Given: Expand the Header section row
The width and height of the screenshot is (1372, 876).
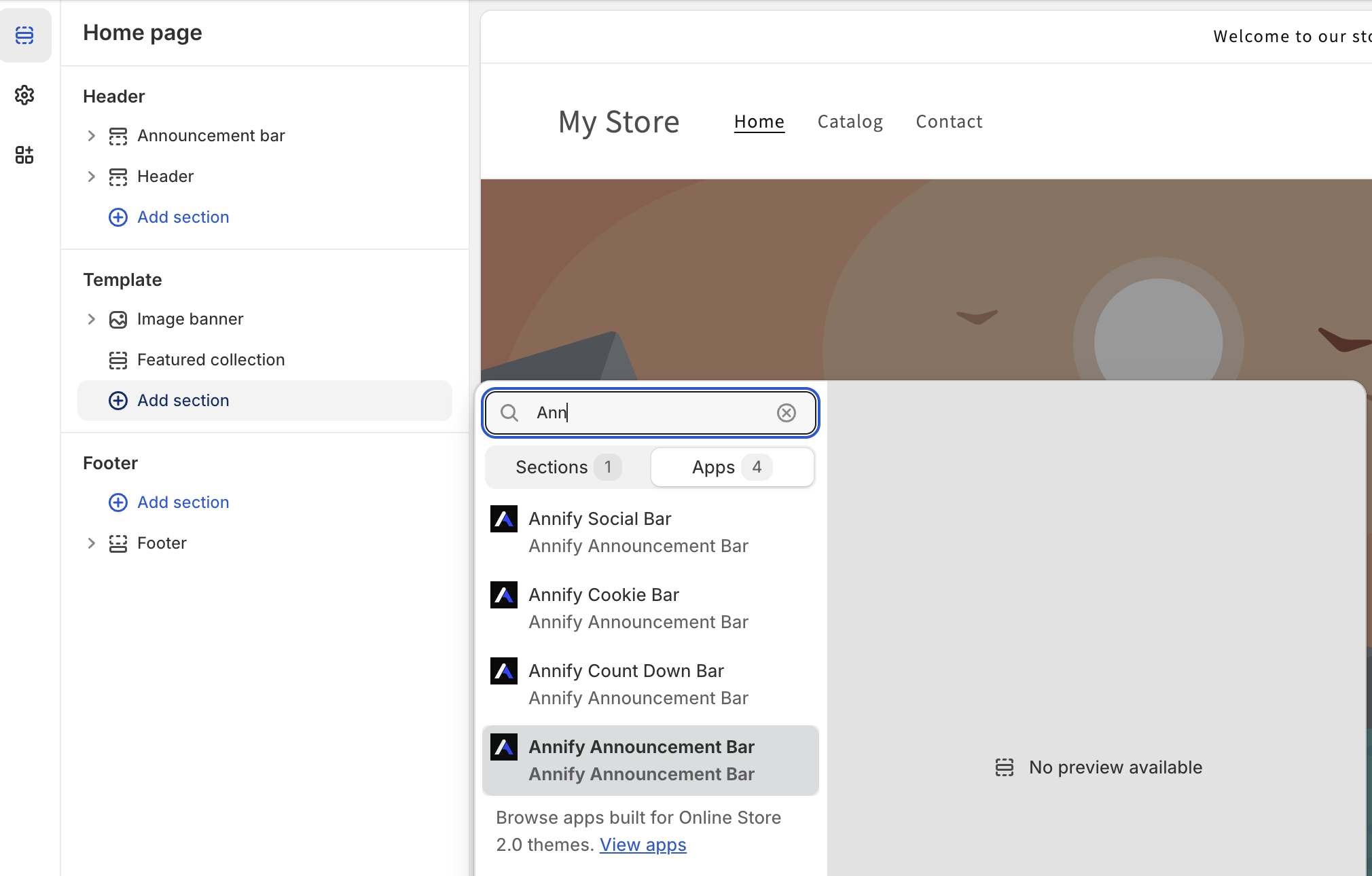Looking at the screenshot, I should click(x=91, y=177).
